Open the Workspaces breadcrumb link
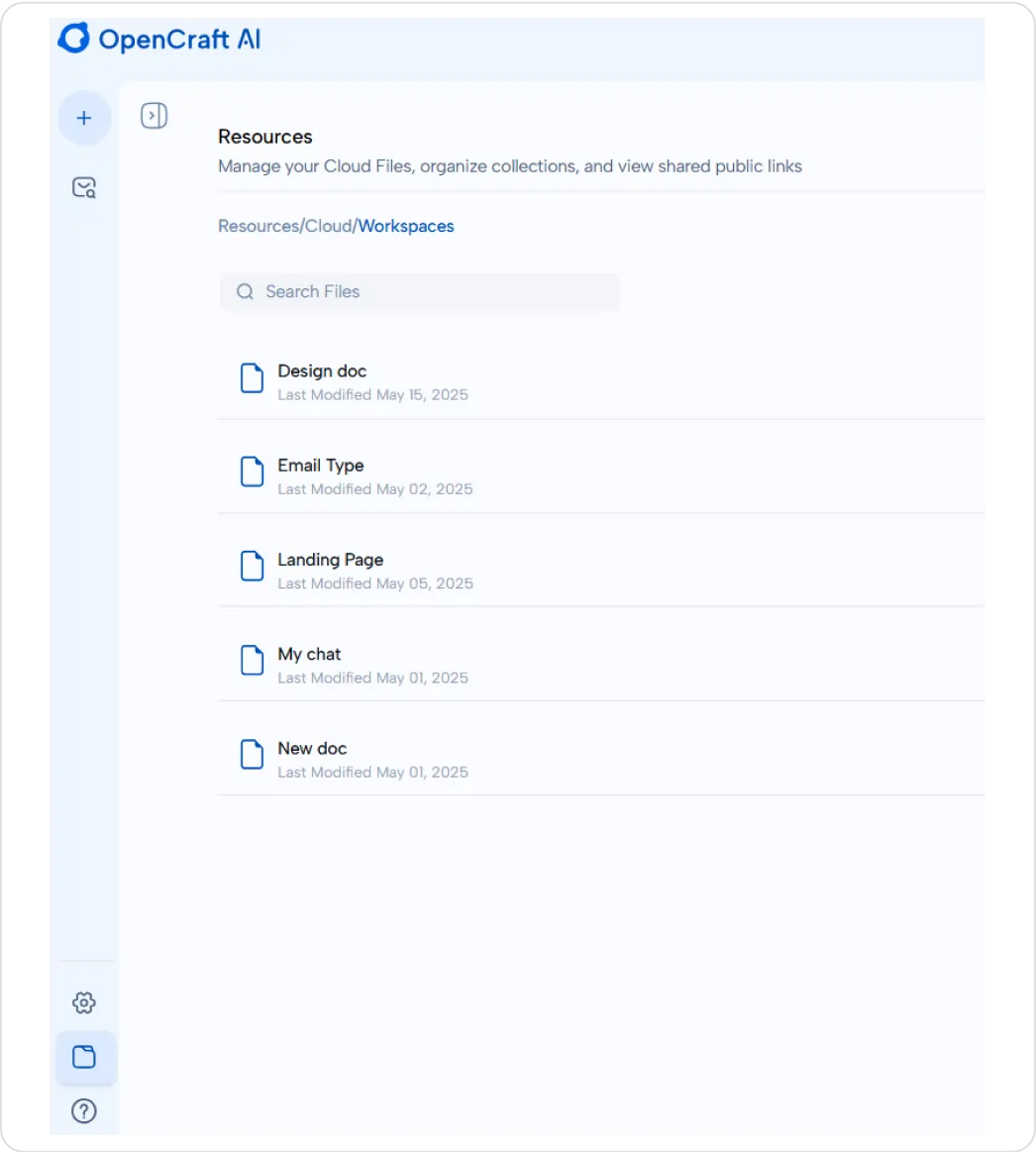The height and width of the screenshot is (1152, 1036). 407,226
